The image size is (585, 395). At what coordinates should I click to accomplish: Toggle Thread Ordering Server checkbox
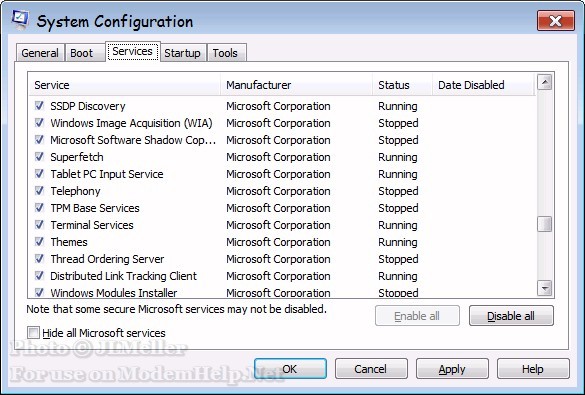(39, 259)
